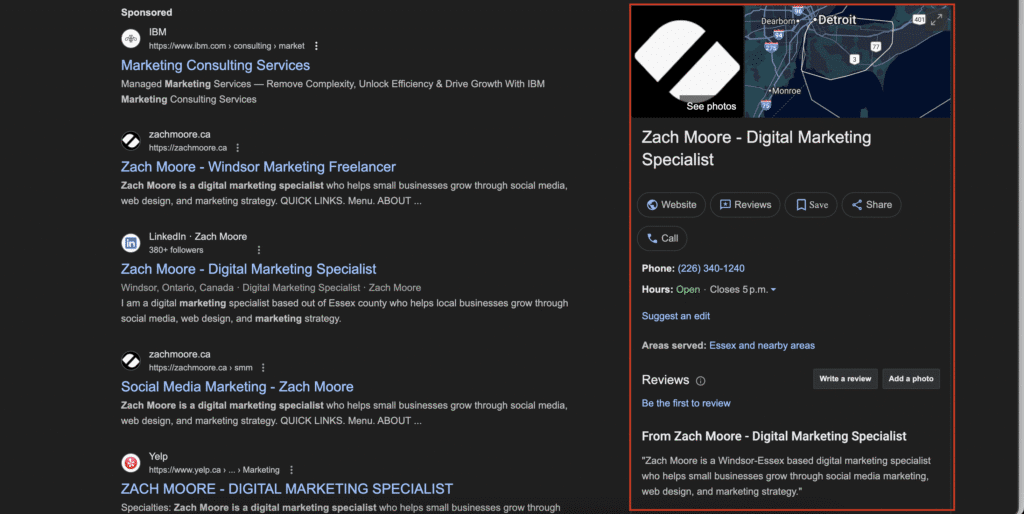This screenshot has width=1024, height=514.
Task: Expand business hours dropdown arrow
Action: click(x=773, y=290)
